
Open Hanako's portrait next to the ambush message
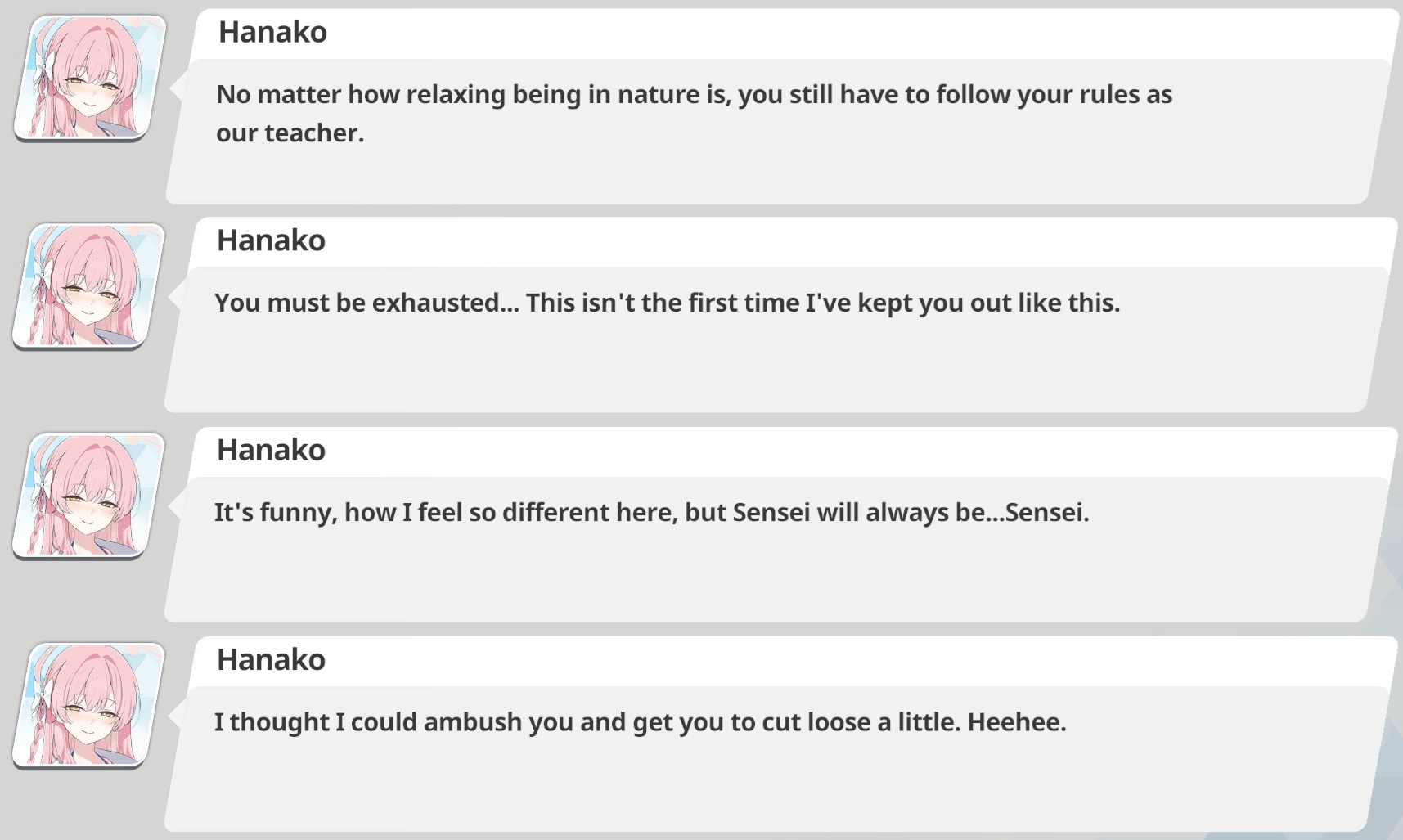[88, 705]
